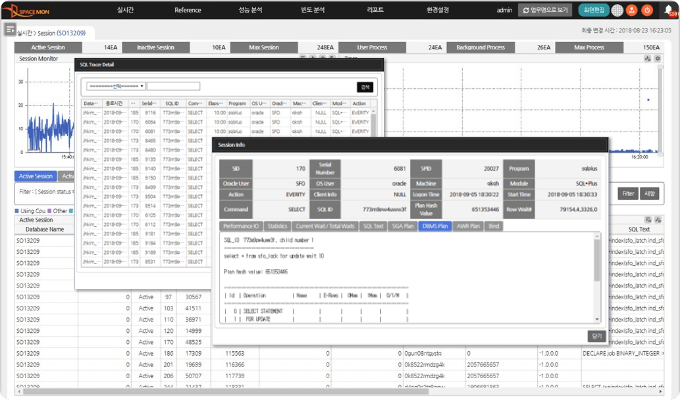Click the Action column header in tracer table
Image resolution: width=680 pixels, height=400 pixels.
[x=360, y=103]
